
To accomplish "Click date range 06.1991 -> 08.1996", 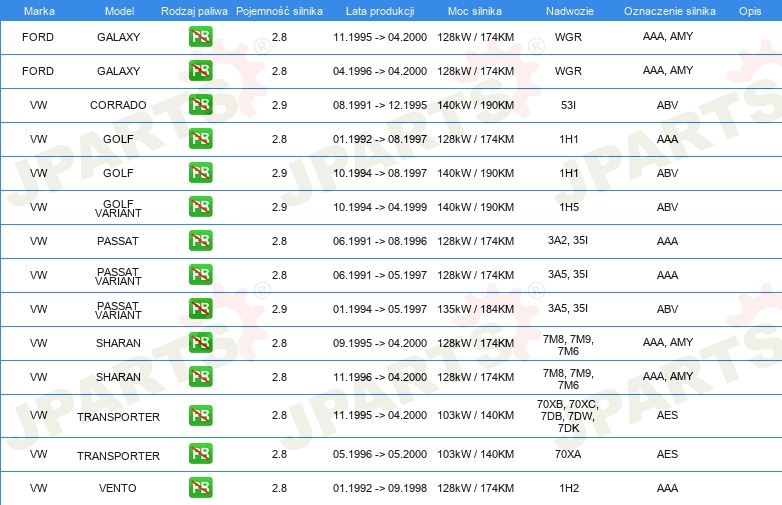I will click(380, 241).
